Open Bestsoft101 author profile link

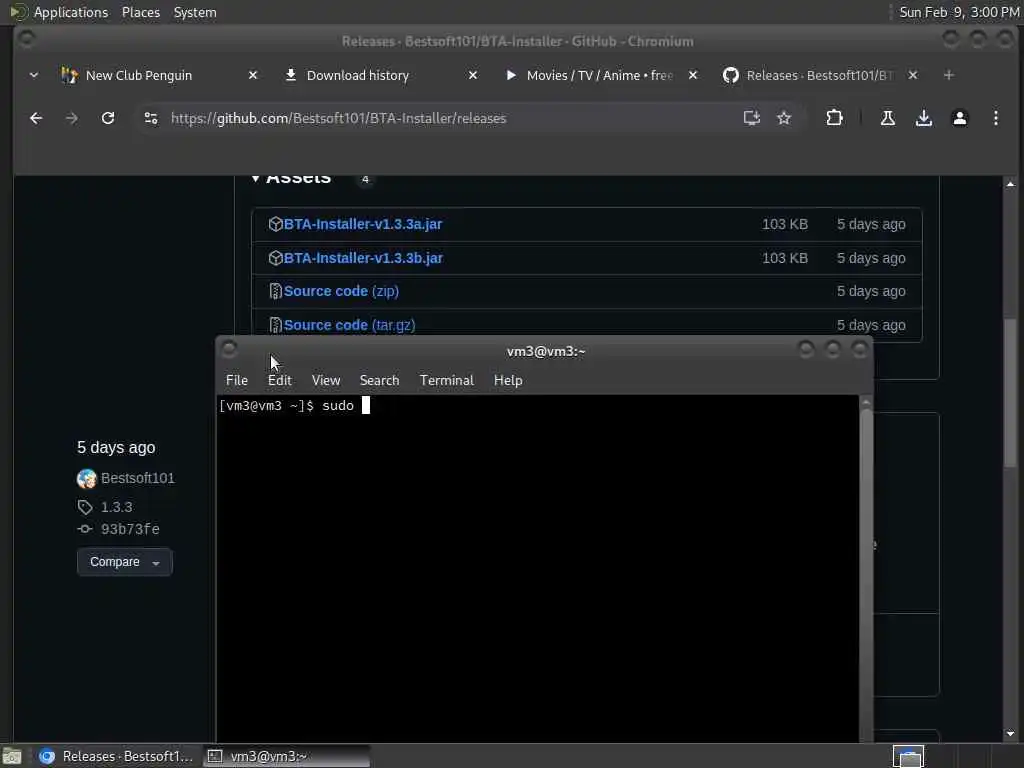(x=138, y=478)
